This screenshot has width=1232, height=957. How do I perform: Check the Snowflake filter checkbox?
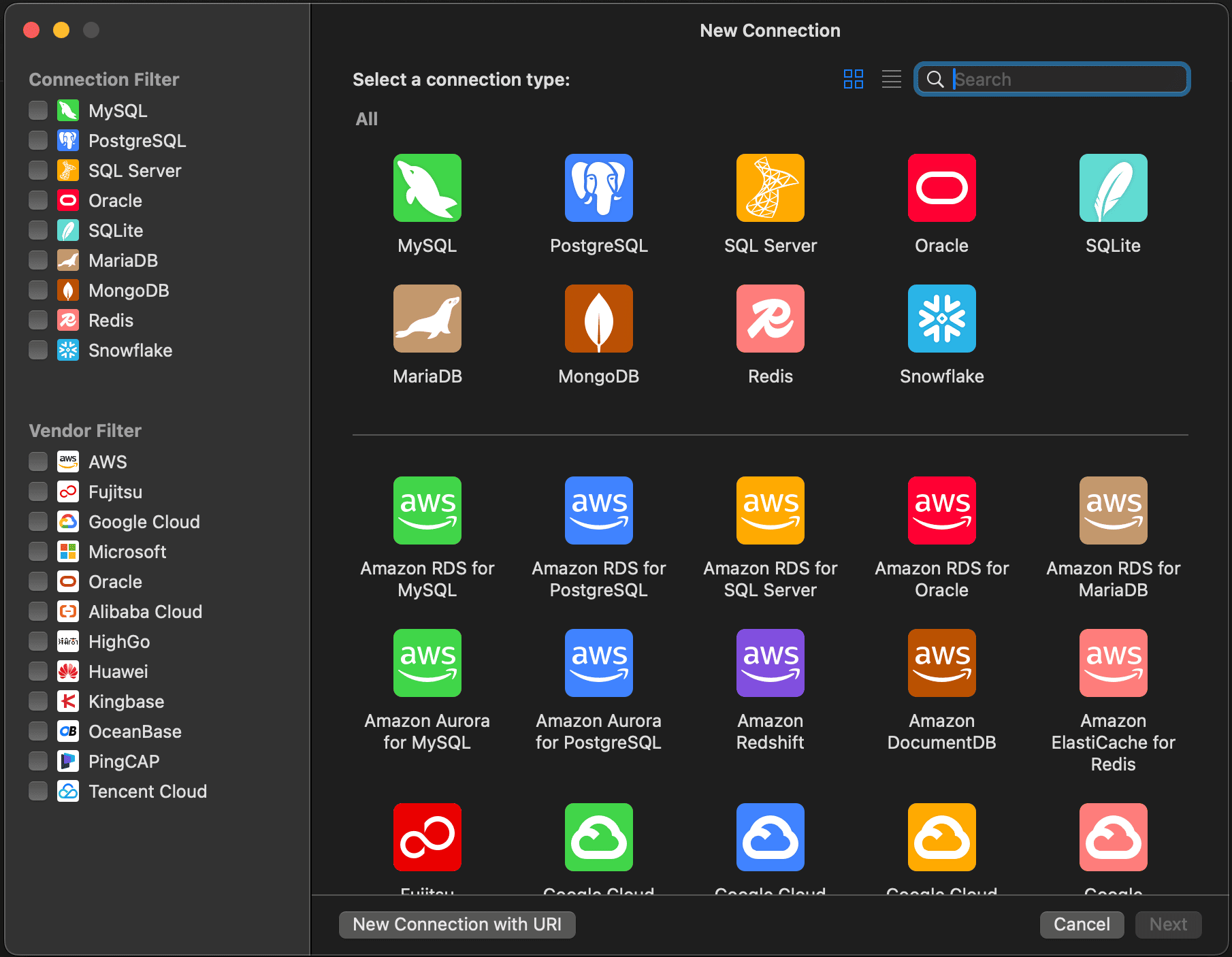coord(38,350)
